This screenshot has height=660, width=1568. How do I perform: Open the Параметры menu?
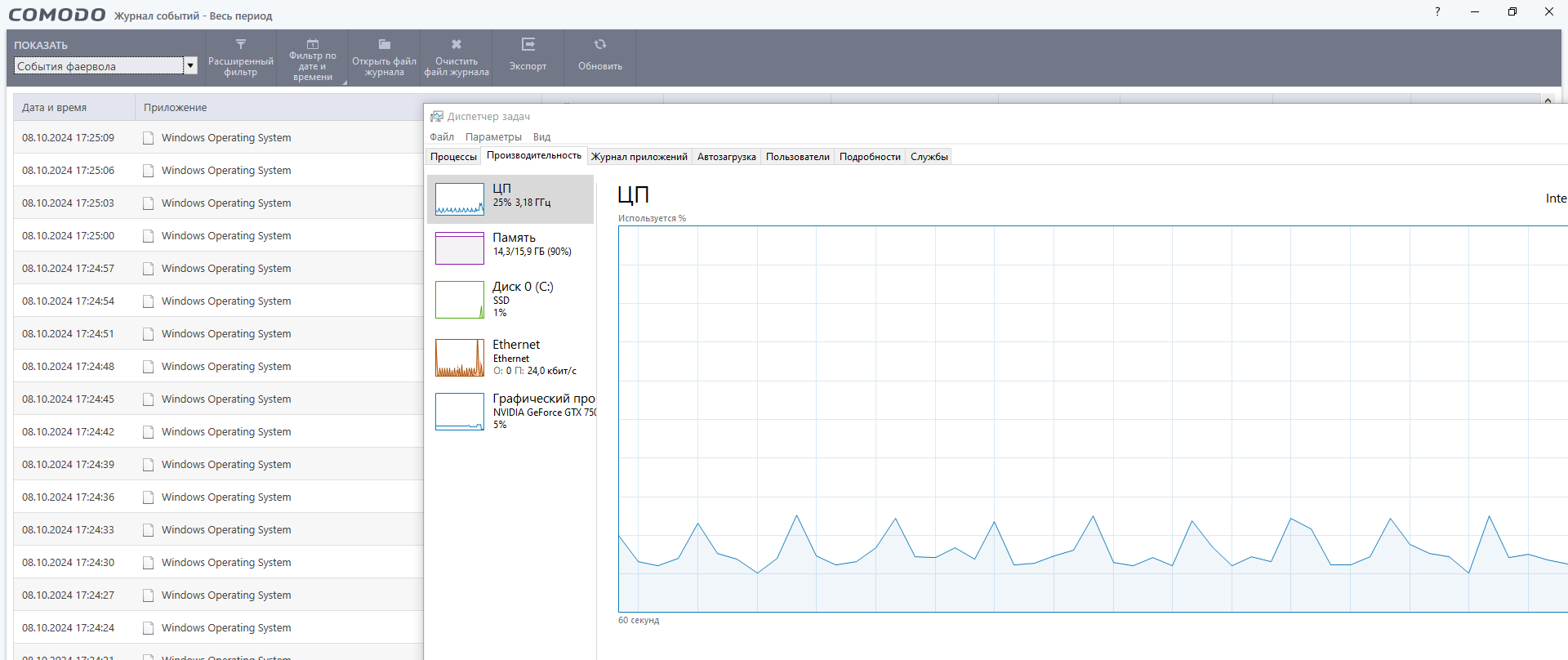pos(493,137)
